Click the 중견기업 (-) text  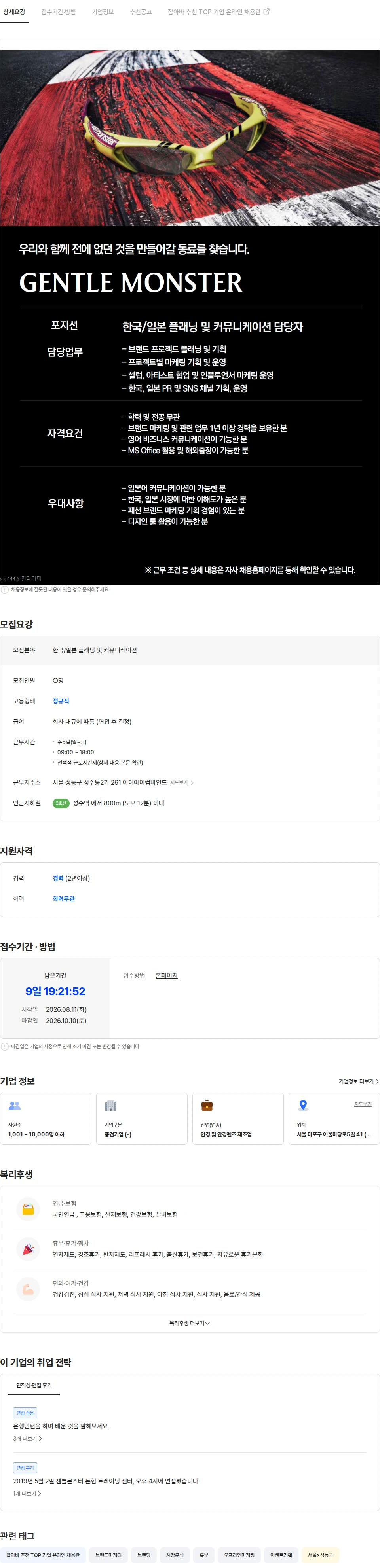[x=118, y=1134]
